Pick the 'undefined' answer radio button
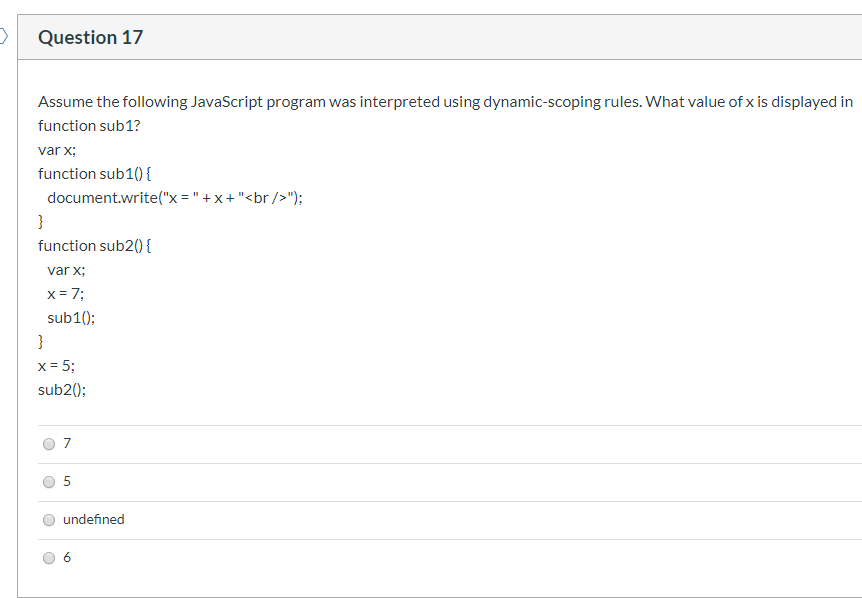 [x=49, y=519]
